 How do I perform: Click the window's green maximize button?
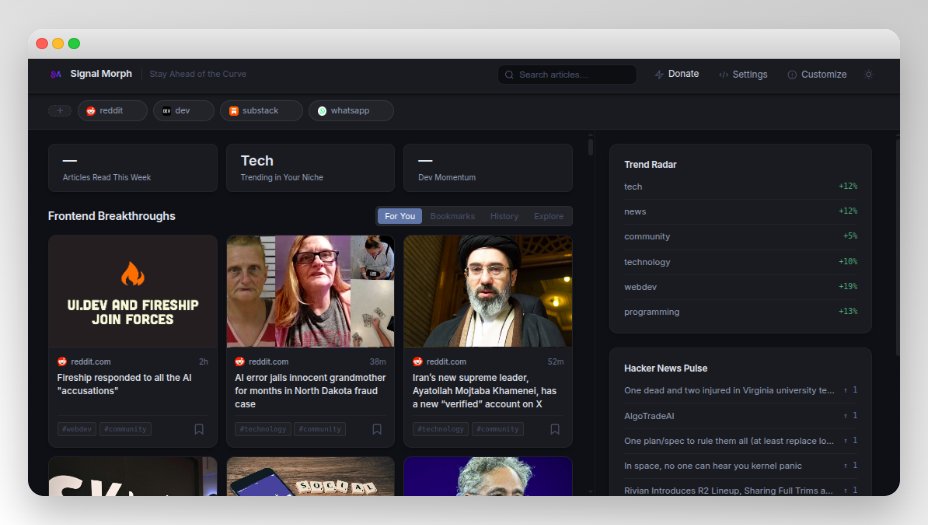74,43
